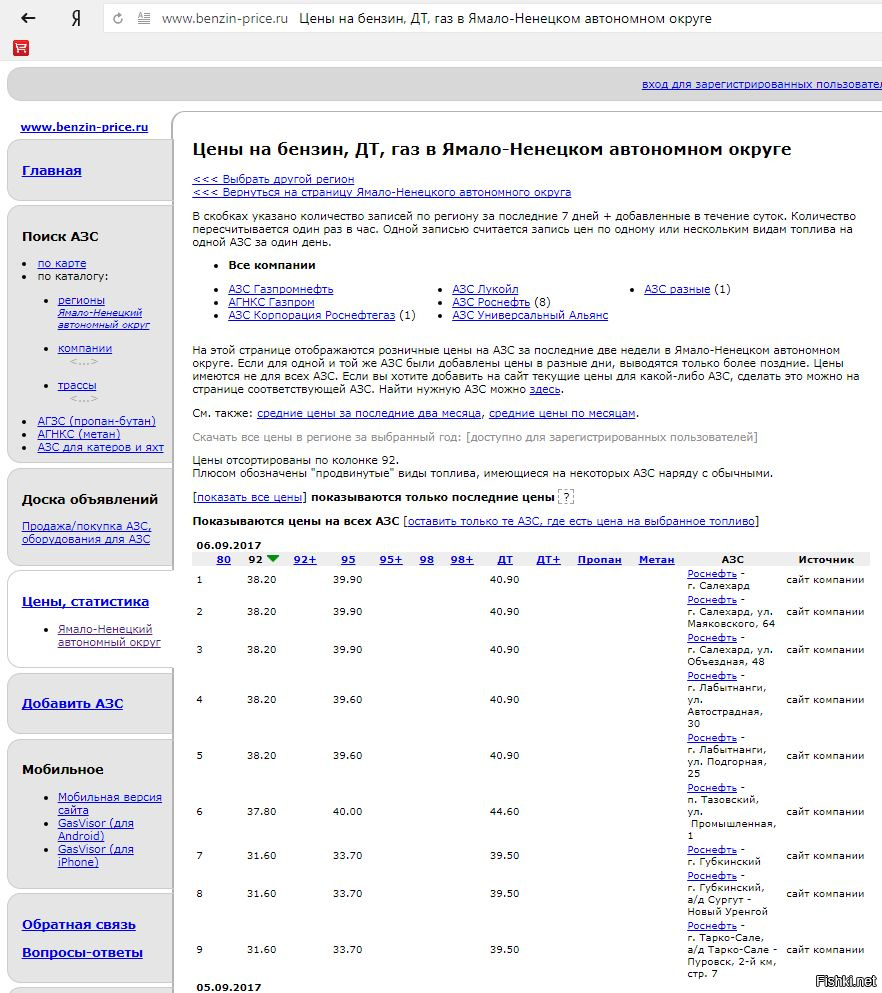Open the Продажа/покупка АЗС ads link
Viewport: 882px width, 993px height.
point(87,533)
